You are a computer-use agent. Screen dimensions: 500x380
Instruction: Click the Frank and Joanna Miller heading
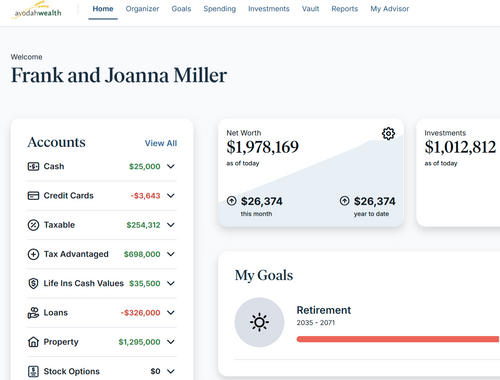point(119,75)
